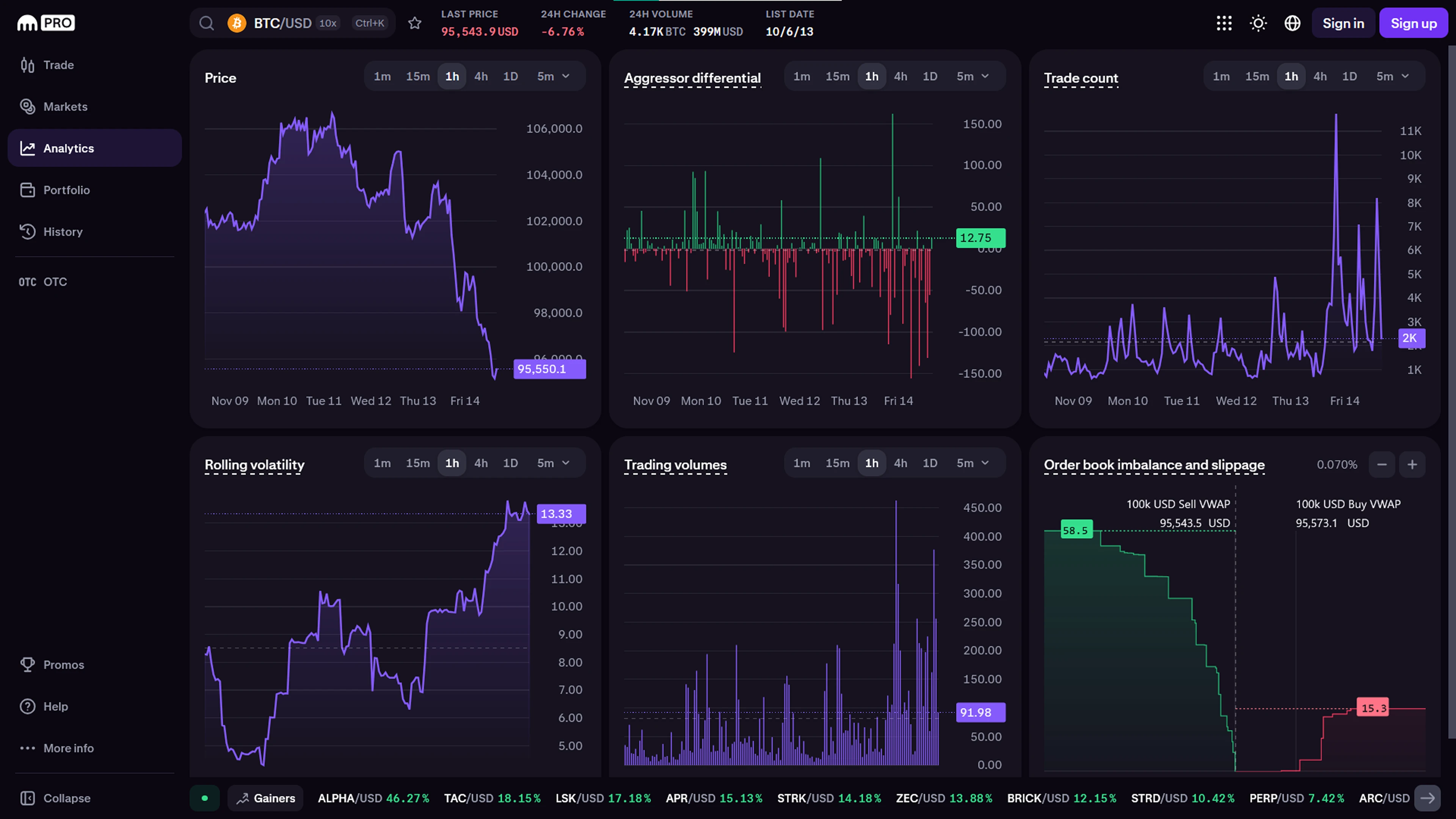Open 5m dropdown on Trade count chart
Viewport: 1456px width, 819px height.
[x=1393, y=76]
